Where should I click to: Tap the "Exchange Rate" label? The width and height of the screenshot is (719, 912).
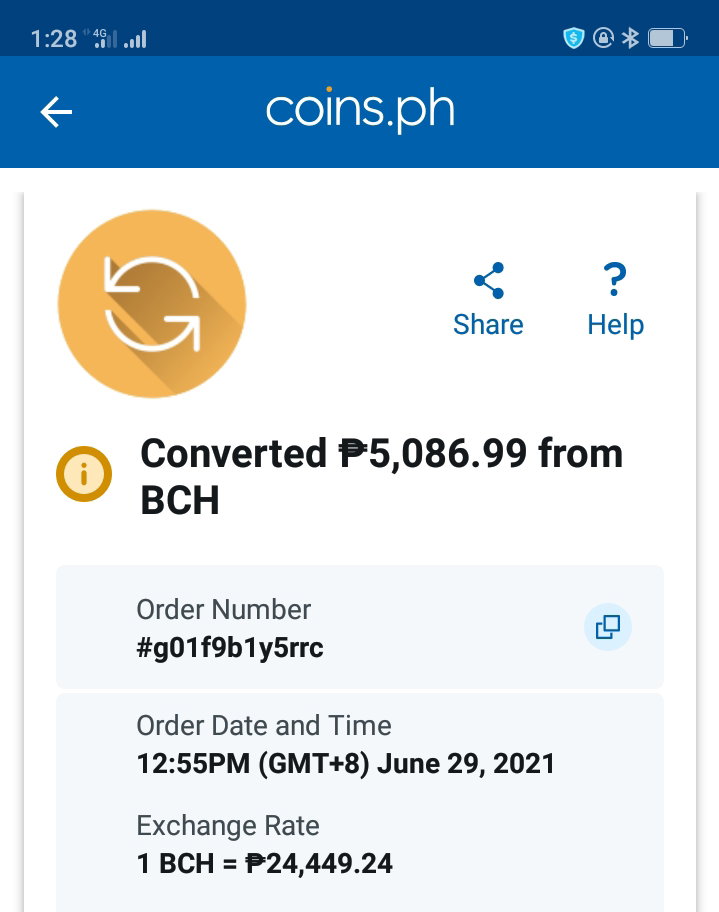[x=227, y=825]
